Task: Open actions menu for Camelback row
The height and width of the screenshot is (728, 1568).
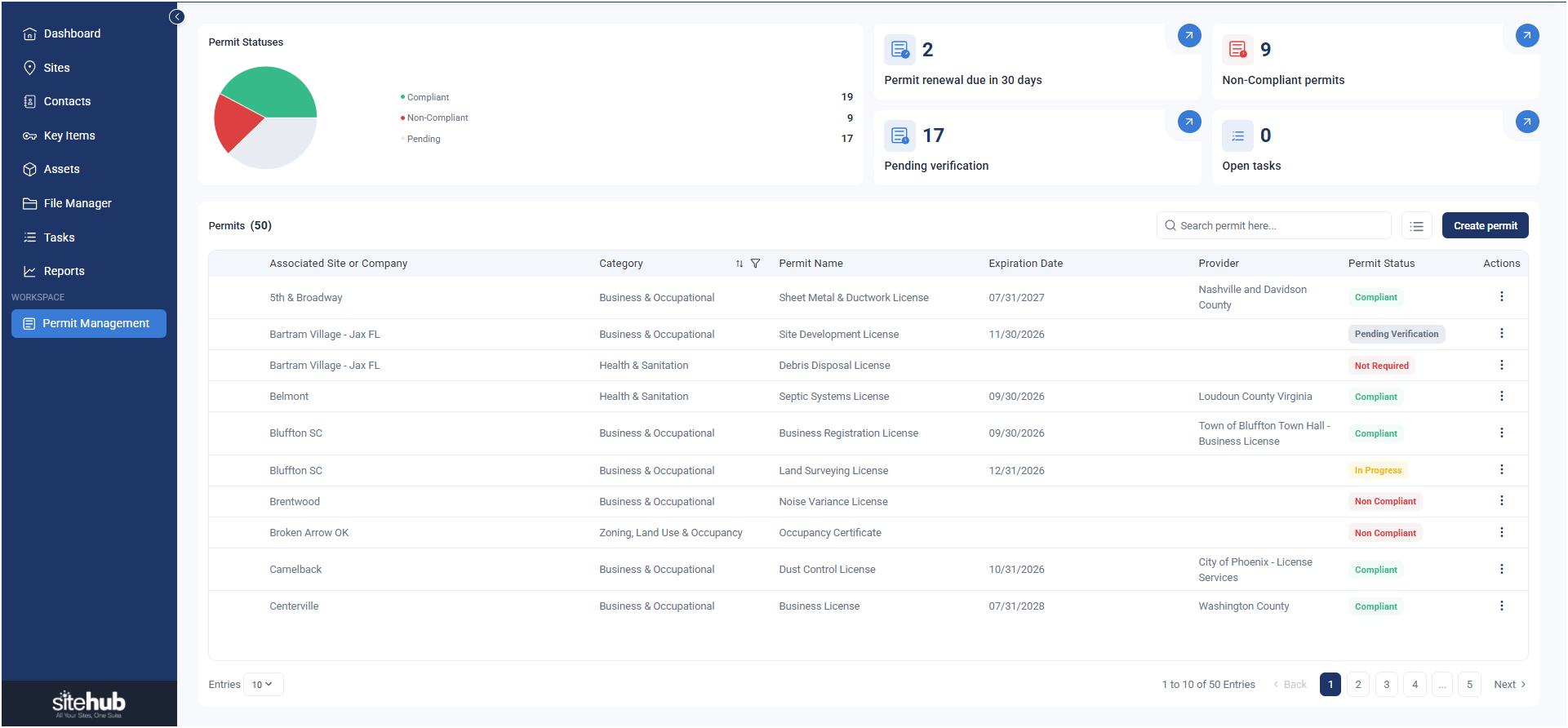Action: (x=1501, y=569)
